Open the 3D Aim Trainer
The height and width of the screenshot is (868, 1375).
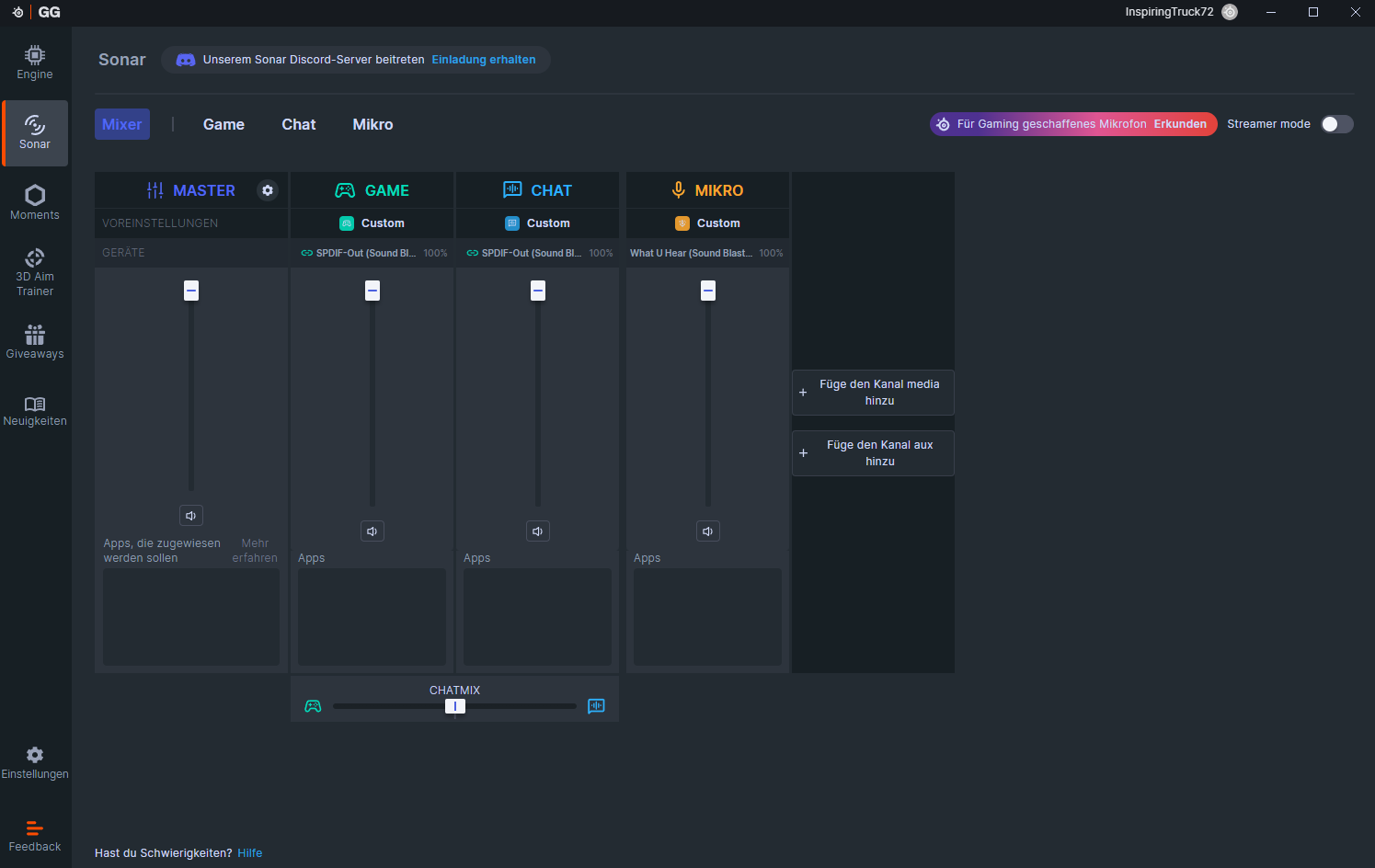click(x=35, y=272)
